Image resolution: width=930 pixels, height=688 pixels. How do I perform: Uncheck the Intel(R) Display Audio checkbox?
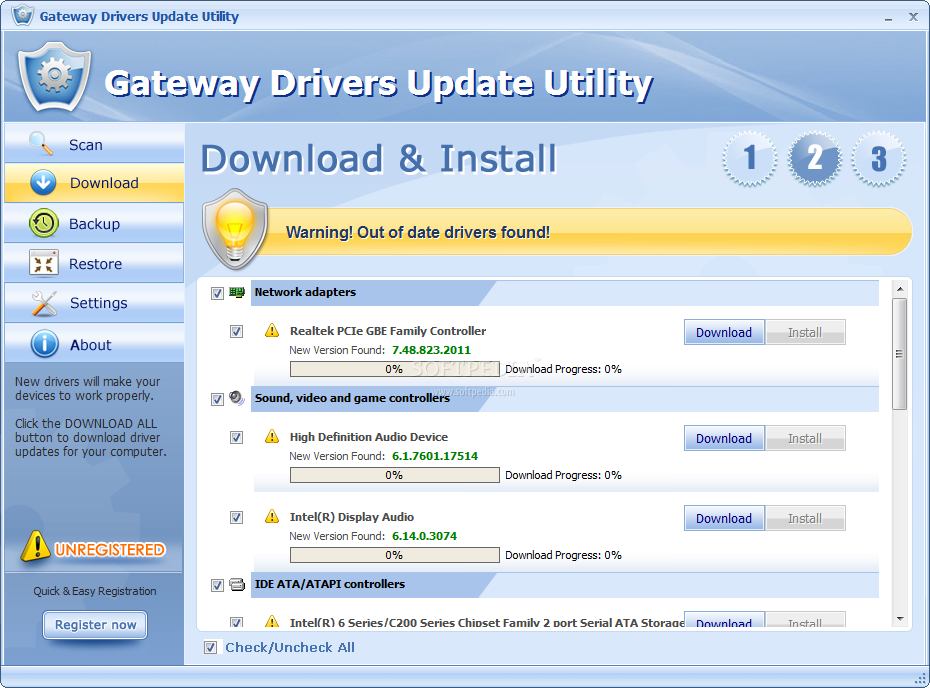[x=236, y=517]
